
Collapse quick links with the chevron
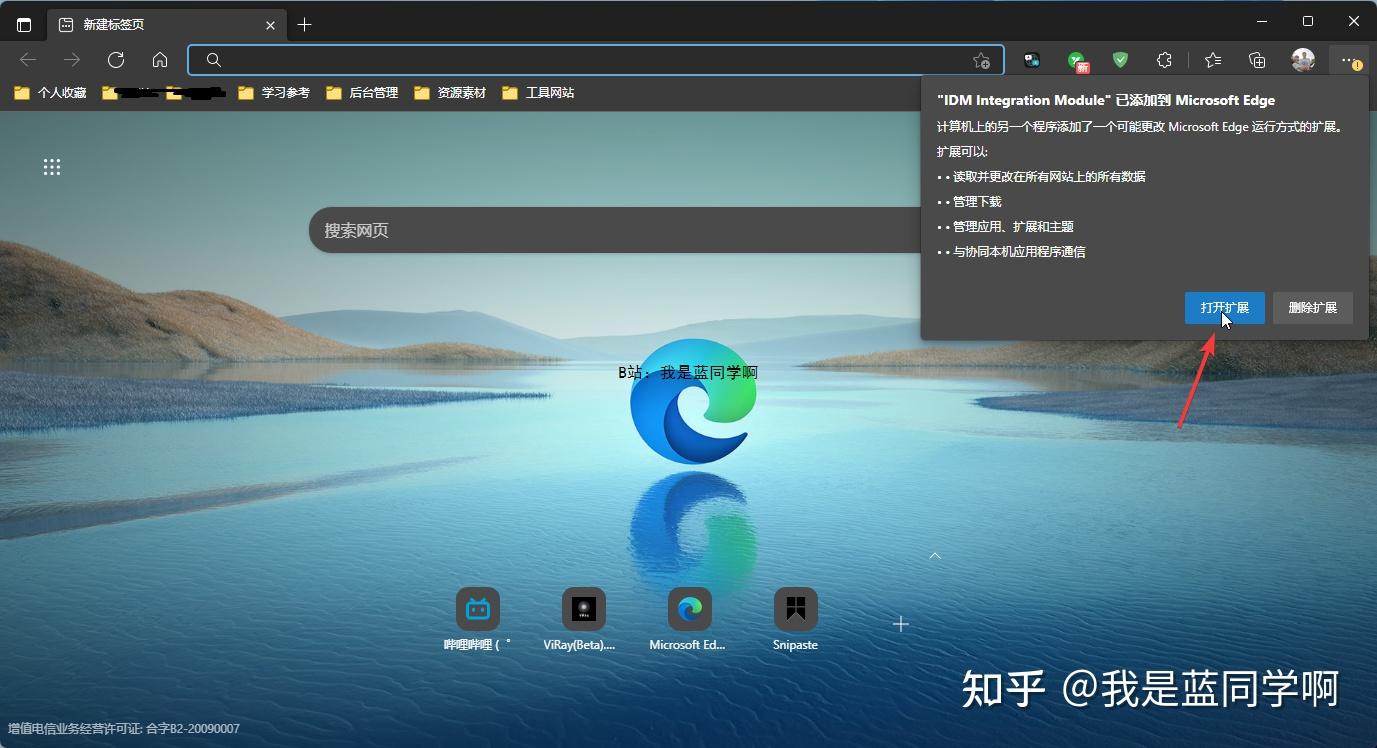pos(935,555)
